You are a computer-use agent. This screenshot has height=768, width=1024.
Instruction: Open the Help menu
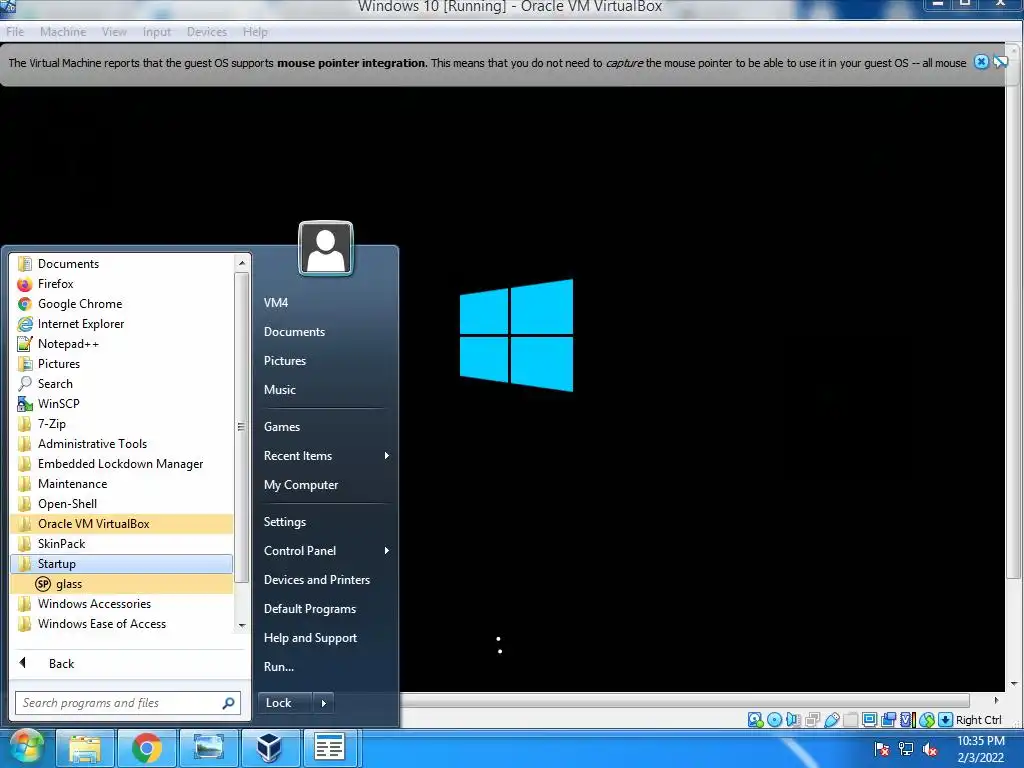(255, 31)
